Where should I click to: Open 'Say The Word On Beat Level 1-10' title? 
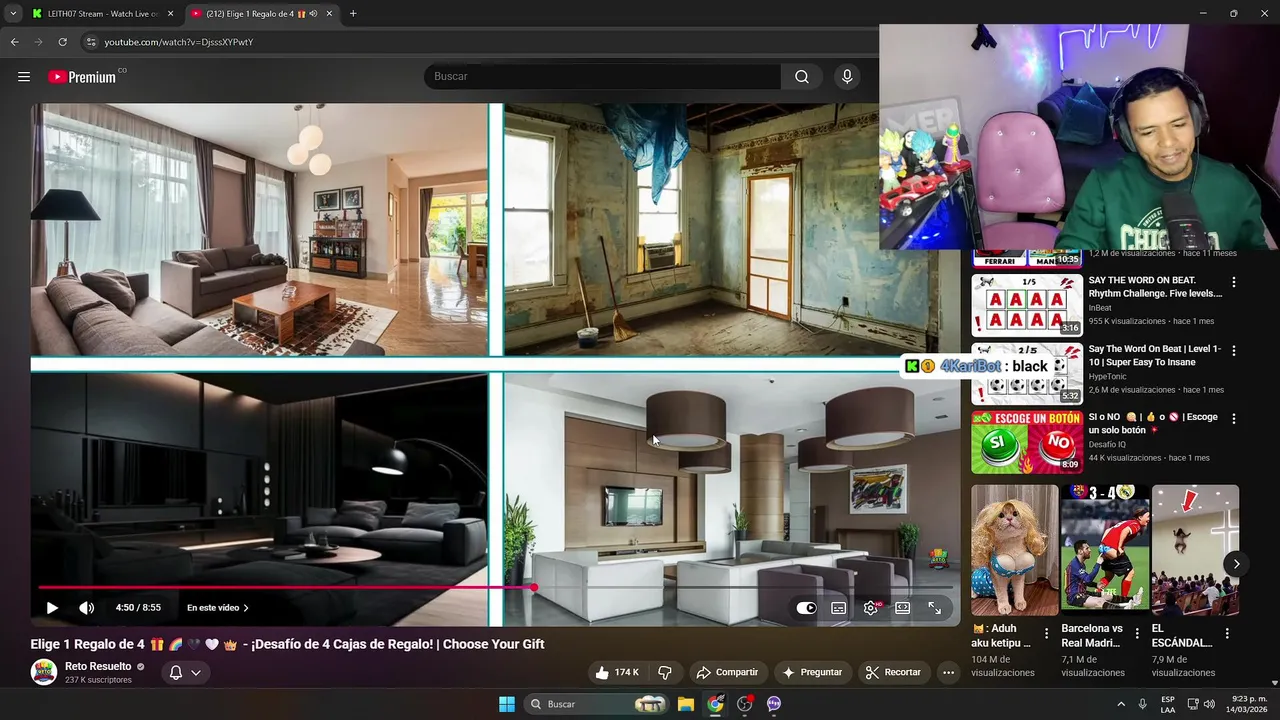[x=1155, y=355]
